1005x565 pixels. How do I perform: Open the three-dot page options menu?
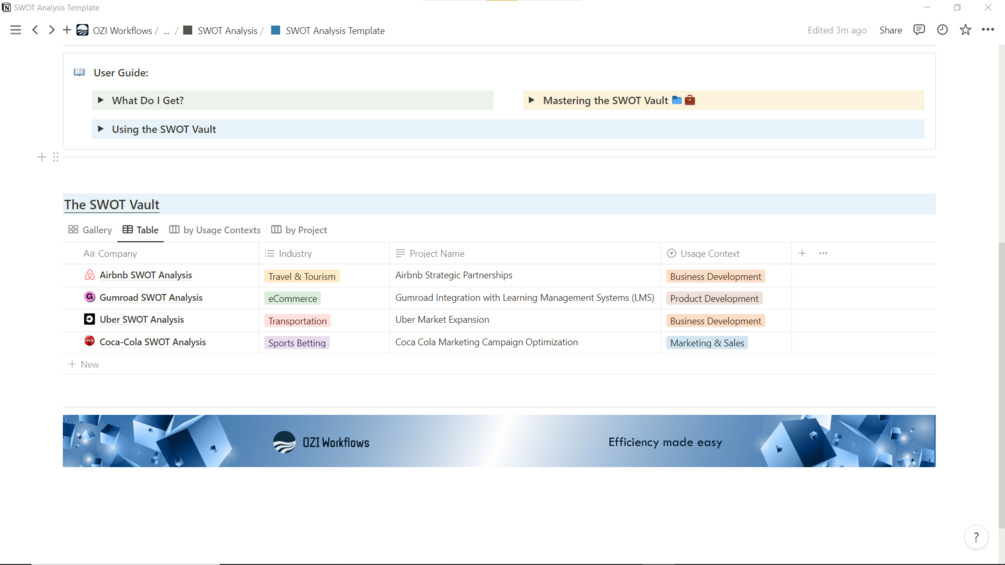988,30
